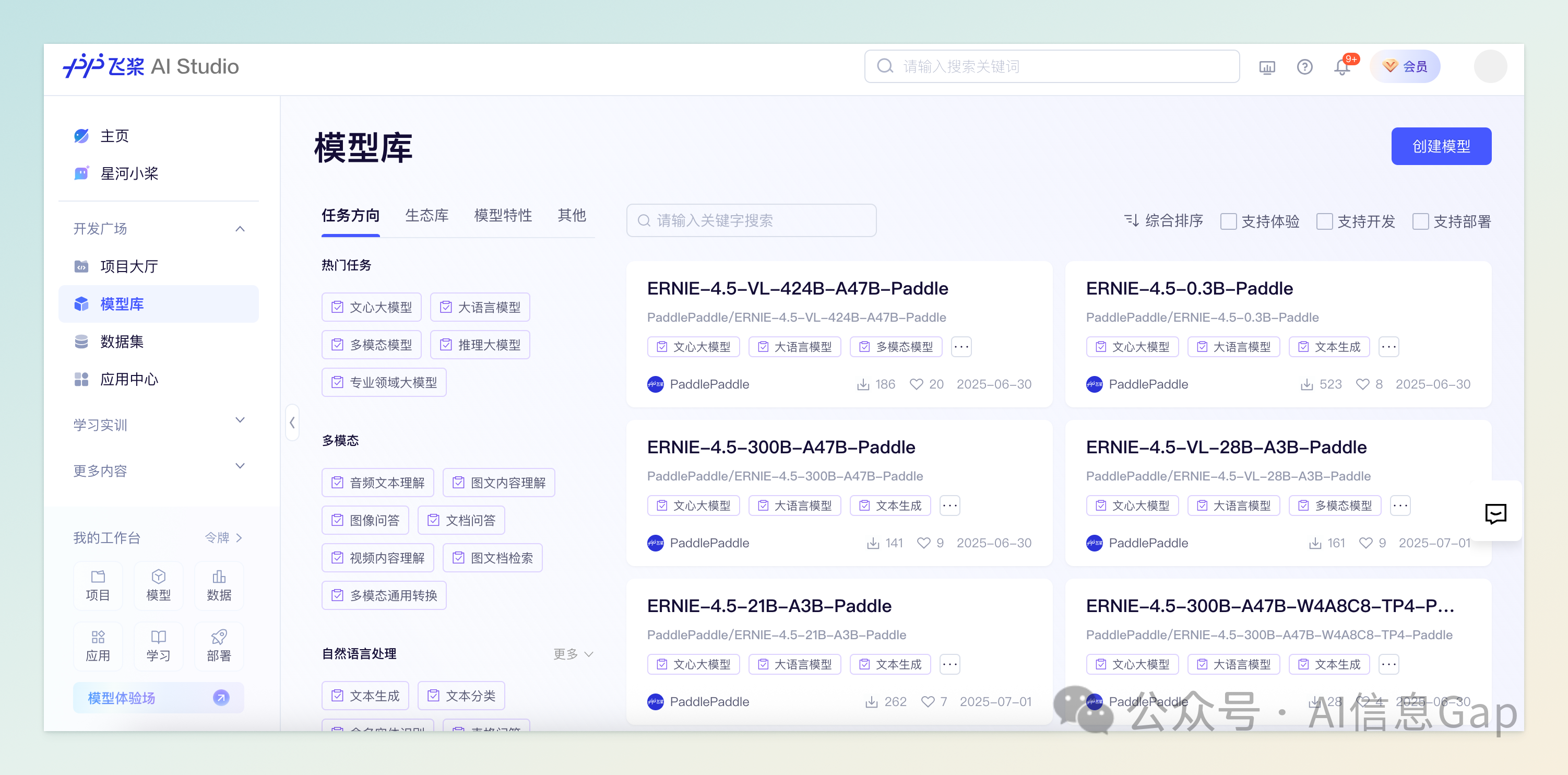Switch to the 生态库 tab
This screenshot has height=775, width=1568.
426,216
